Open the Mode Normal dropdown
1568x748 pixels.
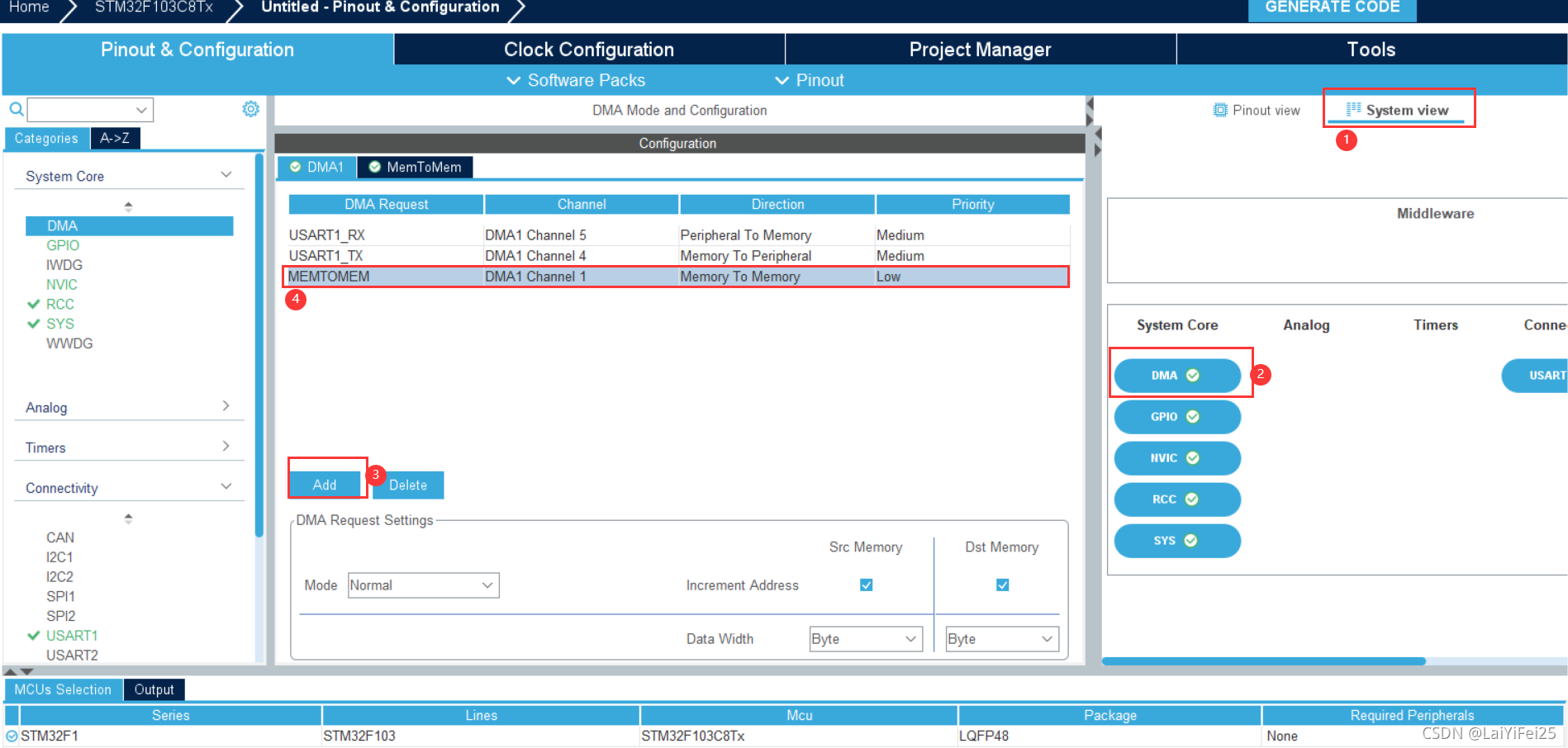(x=423, y=585)
